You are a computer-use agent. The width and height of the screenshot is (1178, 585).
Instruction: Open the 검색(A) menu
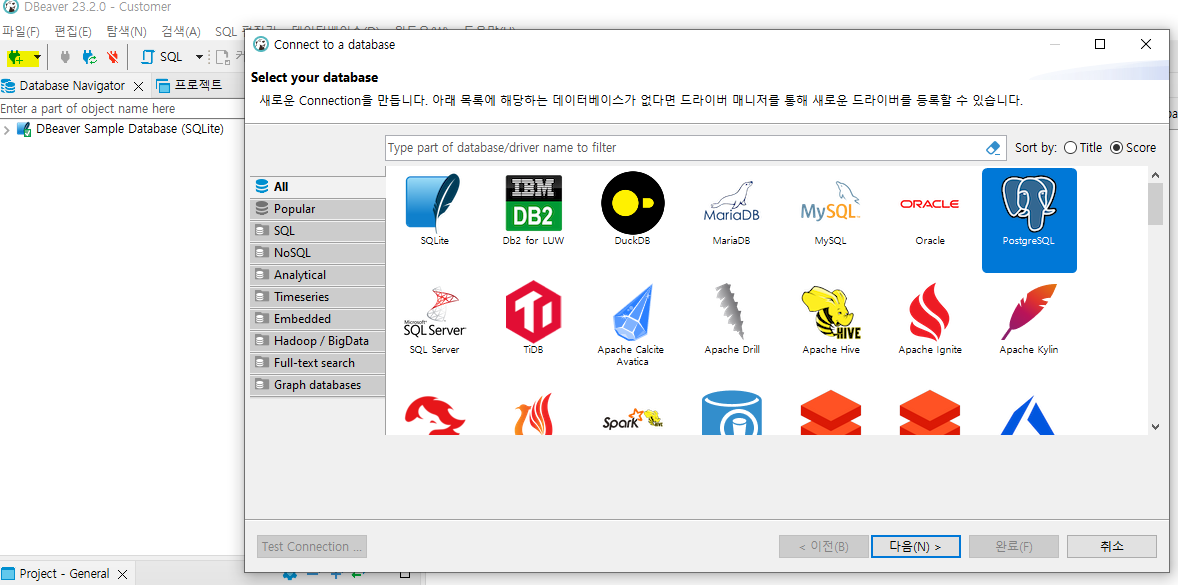(181, 32)
